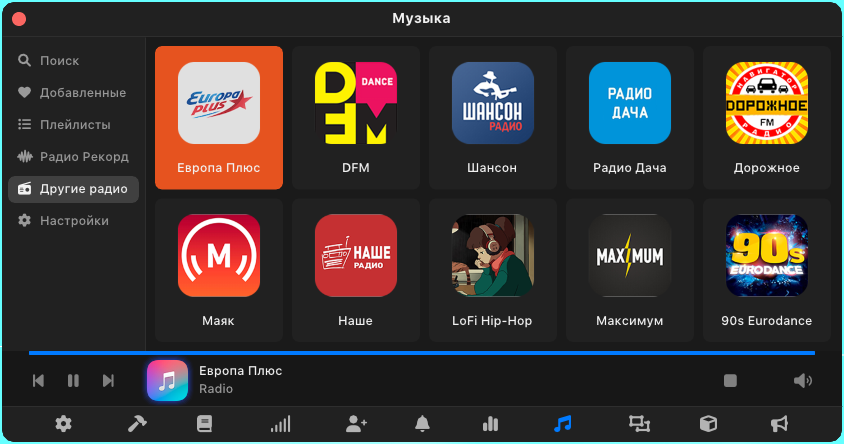This screenshot has height=444, width=844.
Task: Open Радио Рекорд section
Action: (83, 157)
